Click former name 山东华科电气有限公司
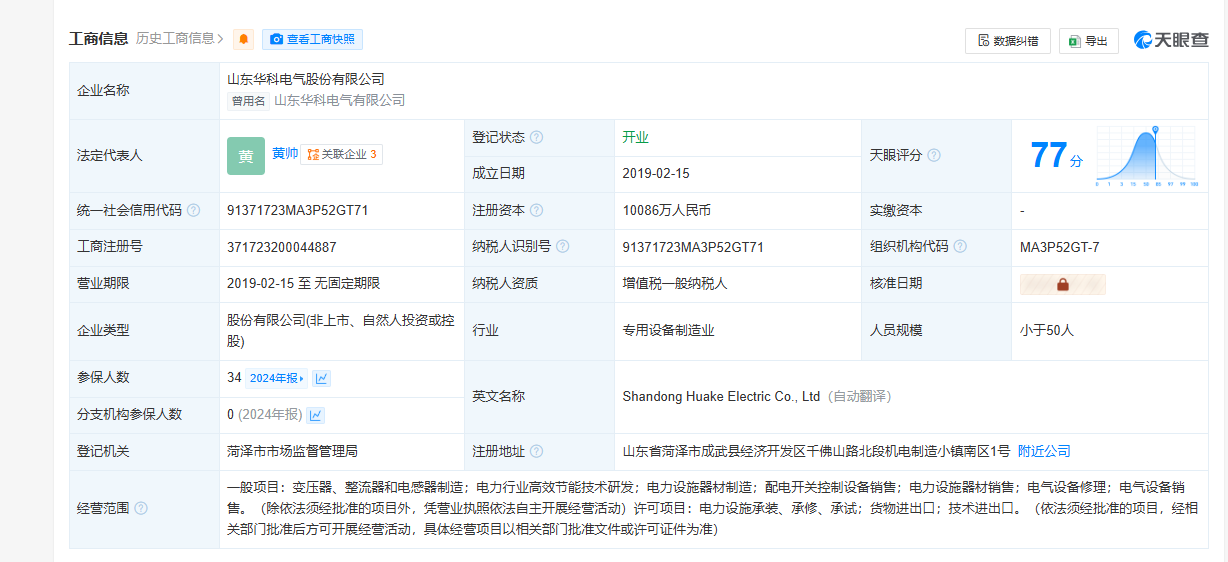This screenshot has height=562, width=1228. coord(340,101)
